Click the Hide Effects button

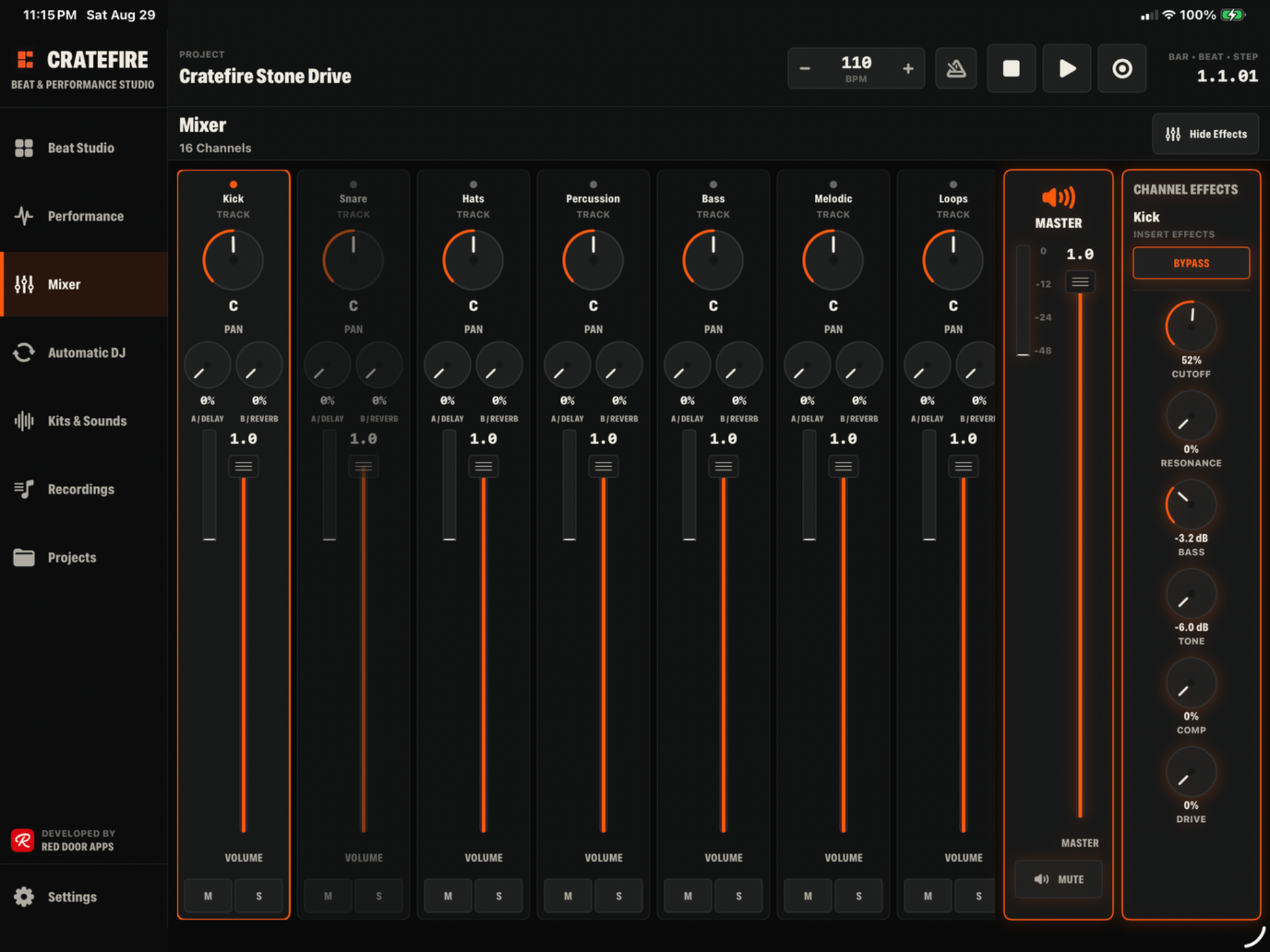click(1206, 134)
